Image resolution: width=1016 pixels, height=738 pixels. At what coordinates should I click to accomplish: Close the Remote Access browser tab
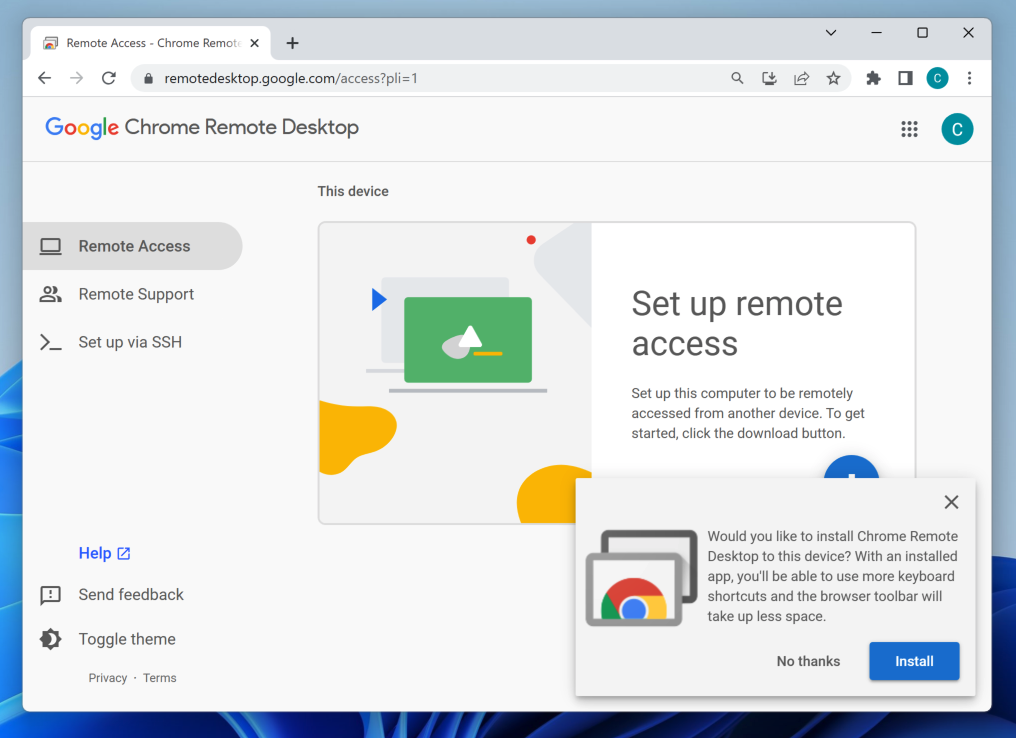point(255,43)
